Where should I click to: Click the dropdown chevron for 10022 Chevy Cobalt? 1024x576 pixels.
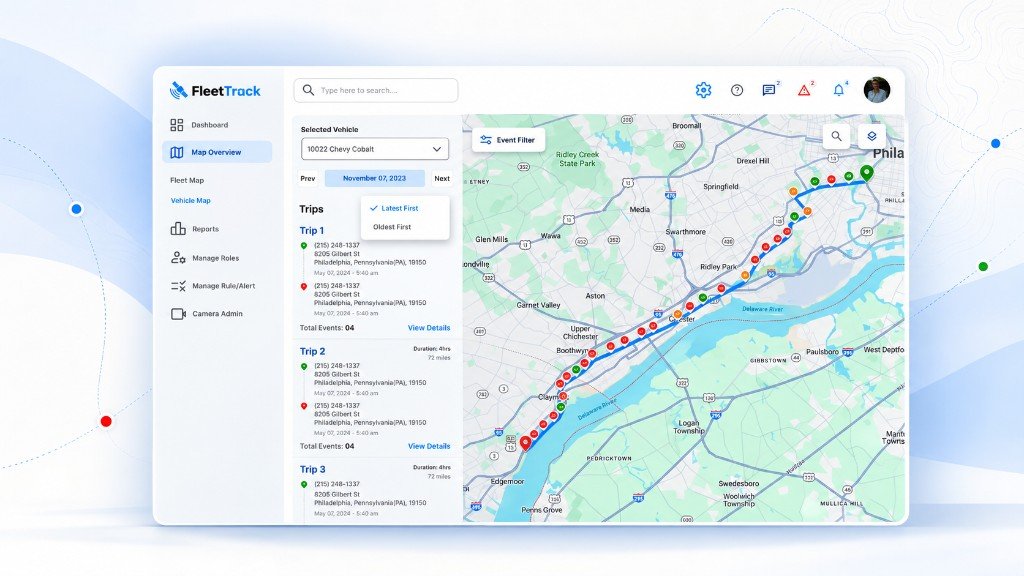click(x=437, y=149)
